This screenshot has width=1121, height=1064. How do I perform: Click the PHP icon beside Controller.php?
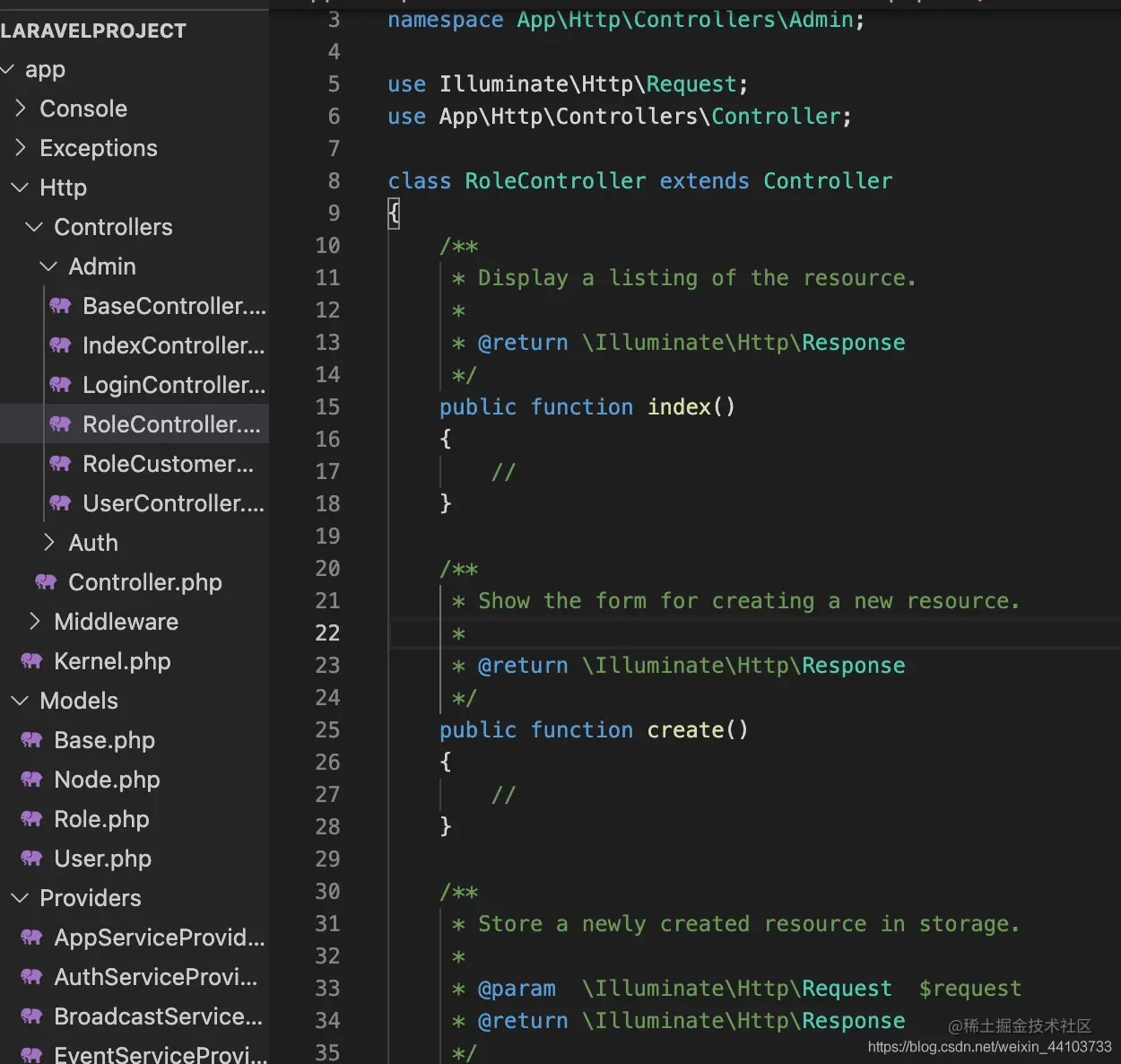tap(46, 582)
